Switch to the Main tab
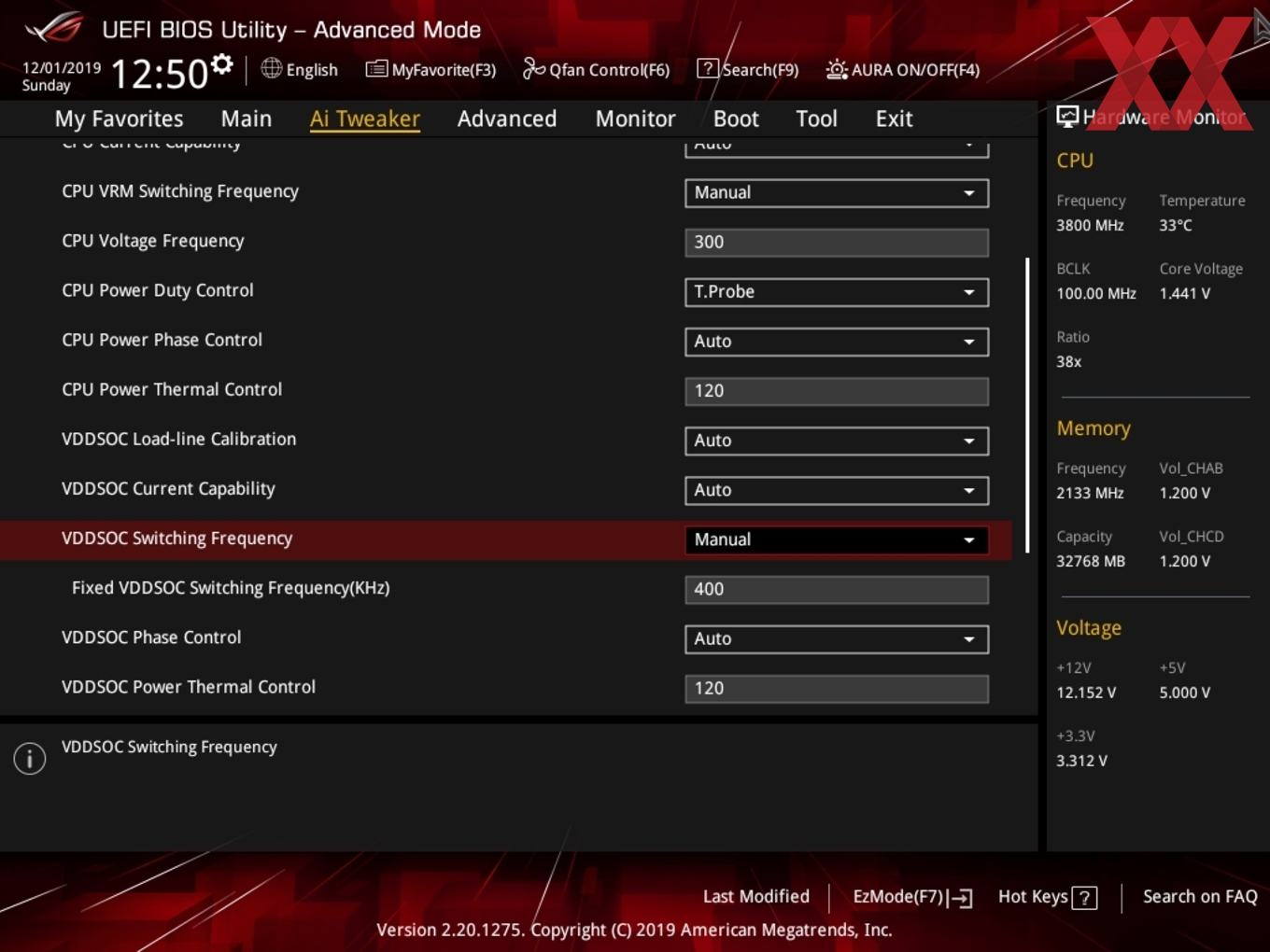1270x952 pixels. (247, 119)
